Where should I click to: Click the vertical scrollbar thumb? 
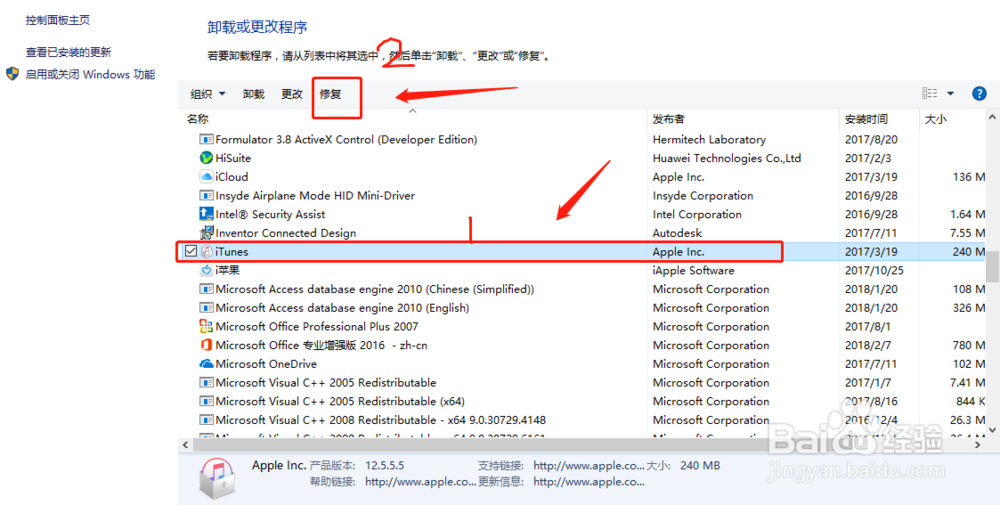pos(992,267)
